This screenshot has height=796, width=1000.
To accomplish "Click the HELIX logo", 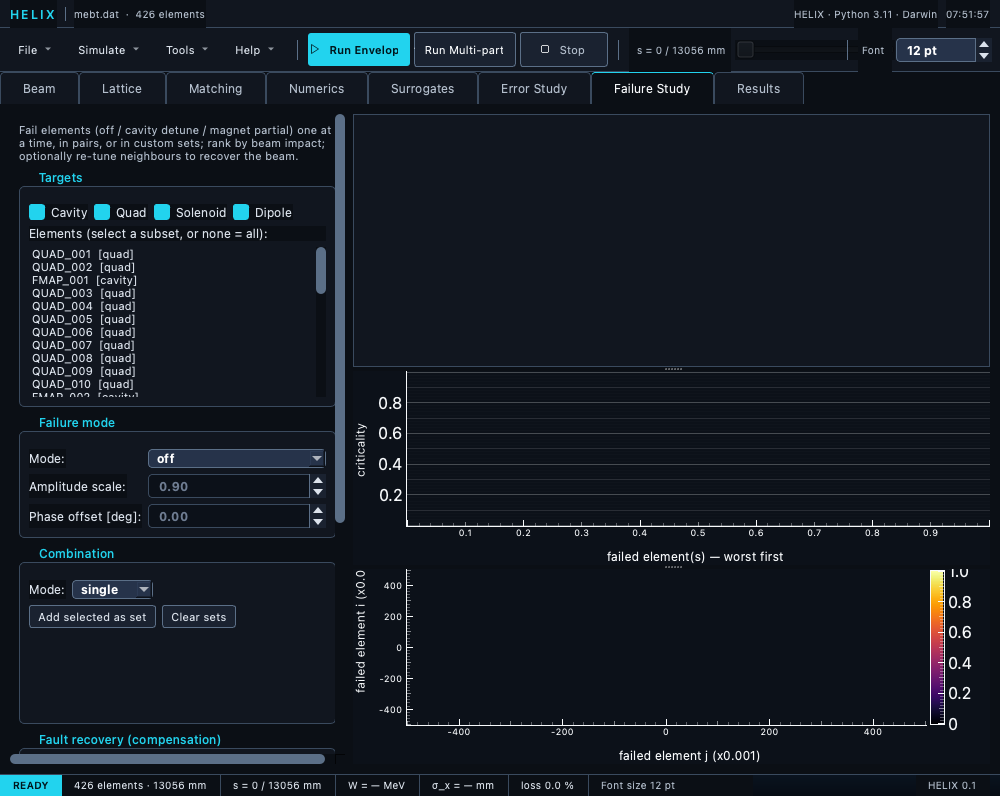I will tap(33, 14).
